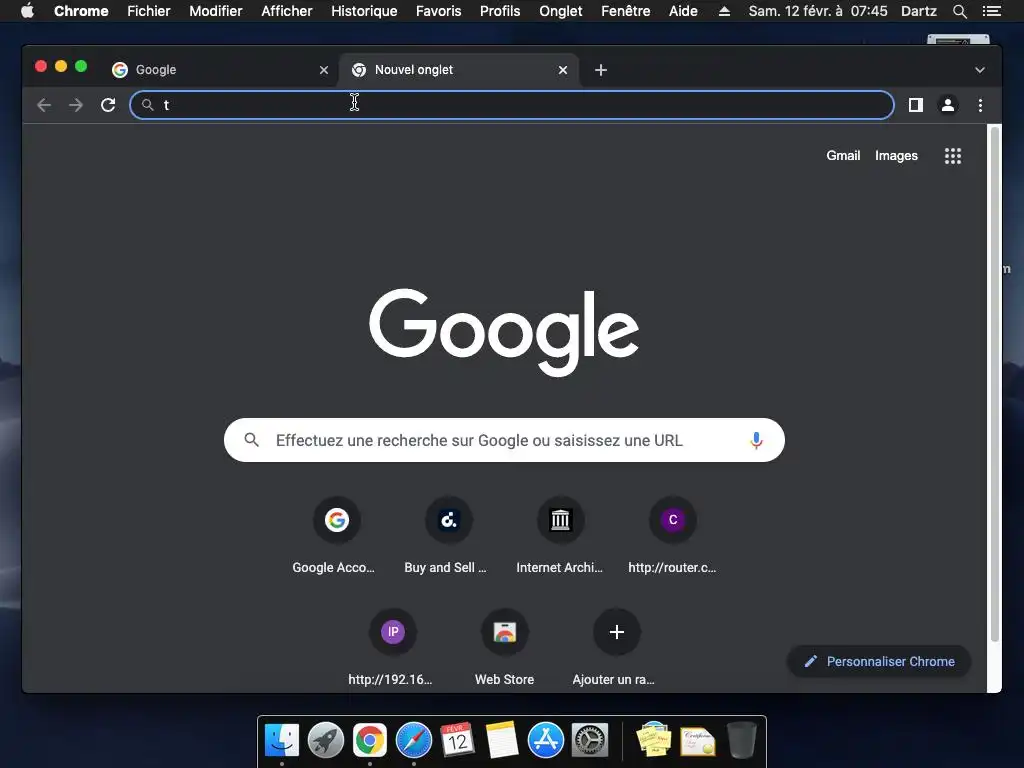Open the Fenêtre menu
1024x768 pixels.
tap(626, 11)
